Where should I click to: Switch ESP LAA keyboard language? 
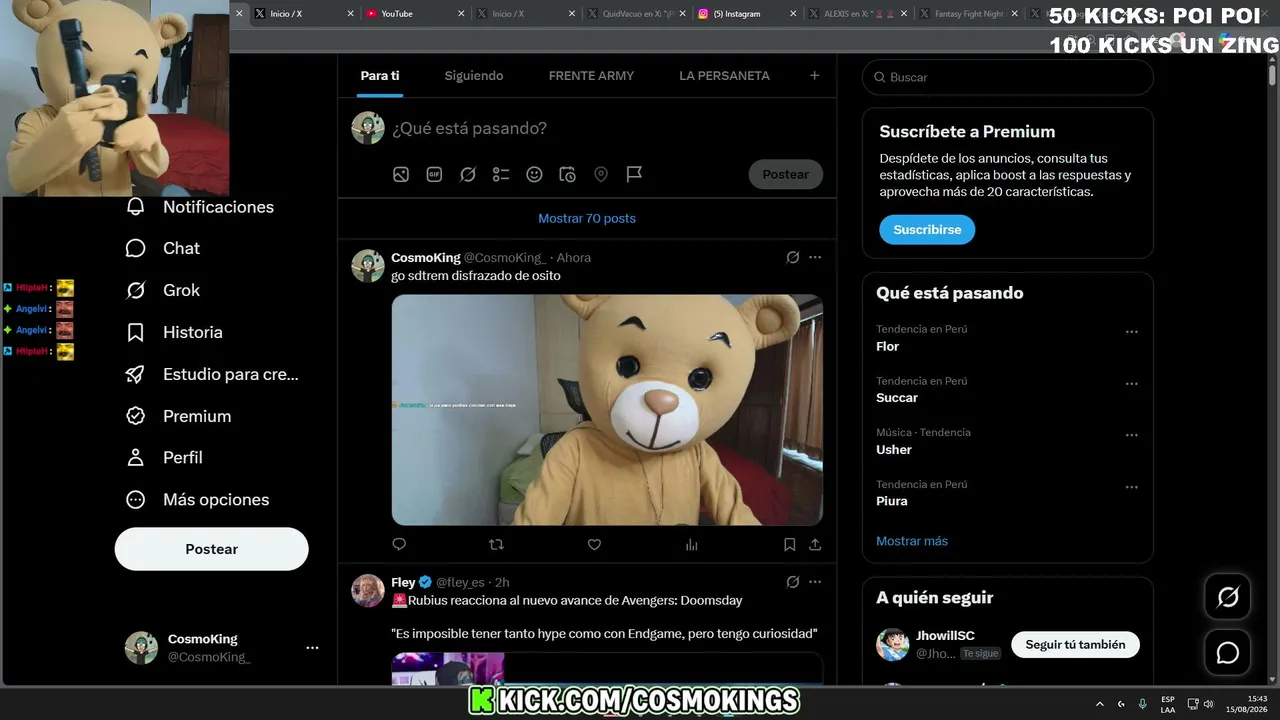1168,704
